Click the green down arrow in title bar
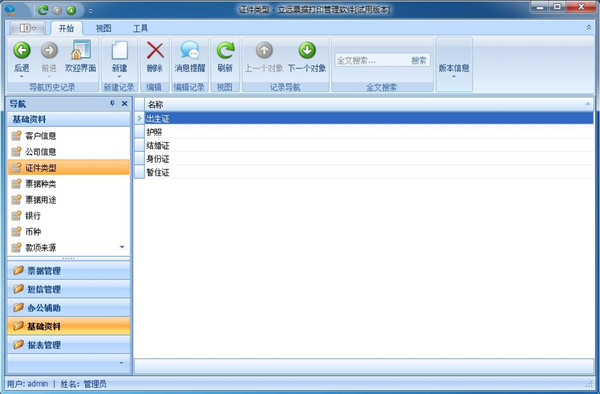This screenshot has width=600, height=394. click(x=71, y=10)
